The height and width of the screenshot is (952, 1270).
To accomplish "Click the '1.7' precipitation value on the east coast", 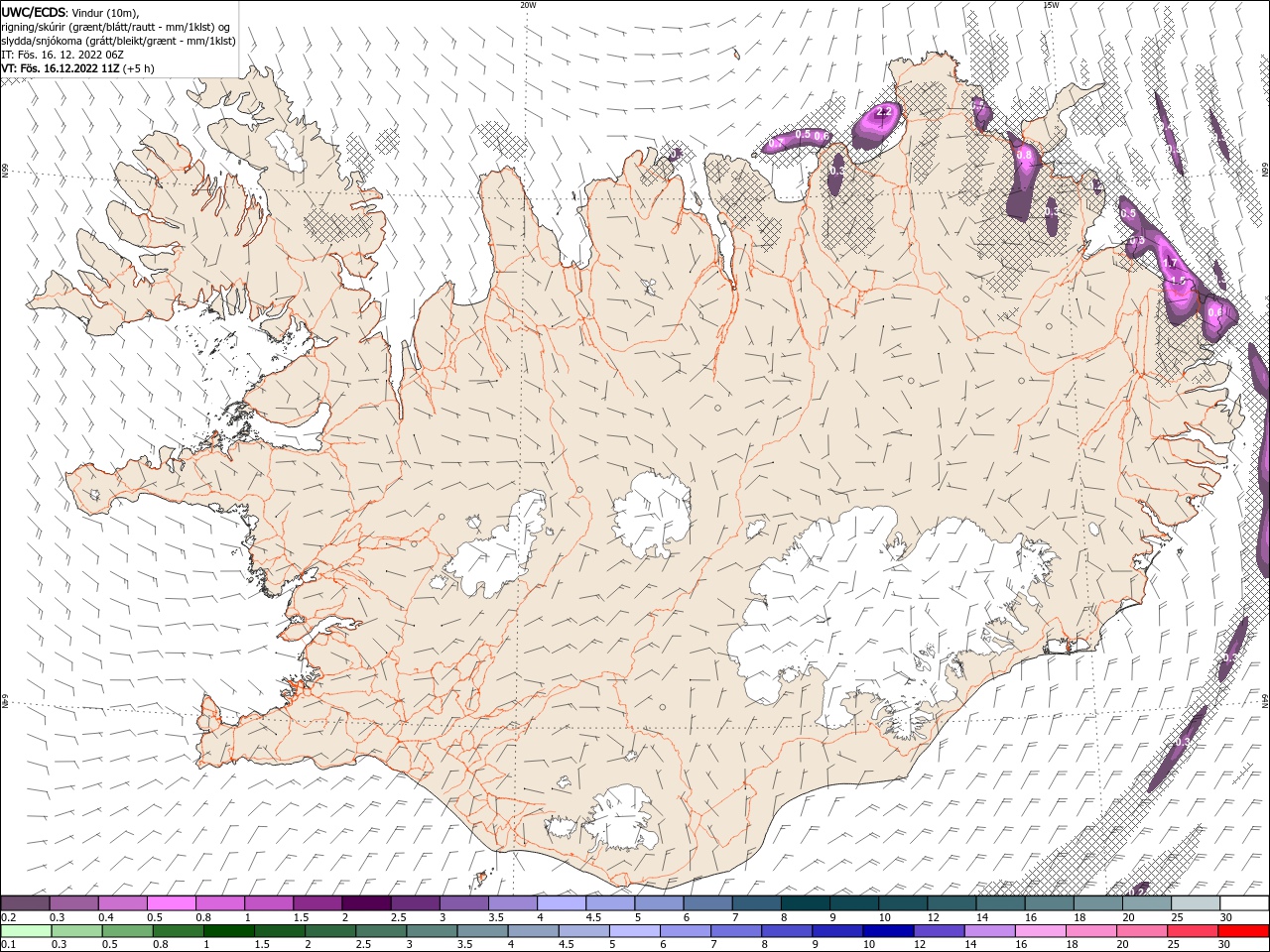I will tap(1171, 264).
